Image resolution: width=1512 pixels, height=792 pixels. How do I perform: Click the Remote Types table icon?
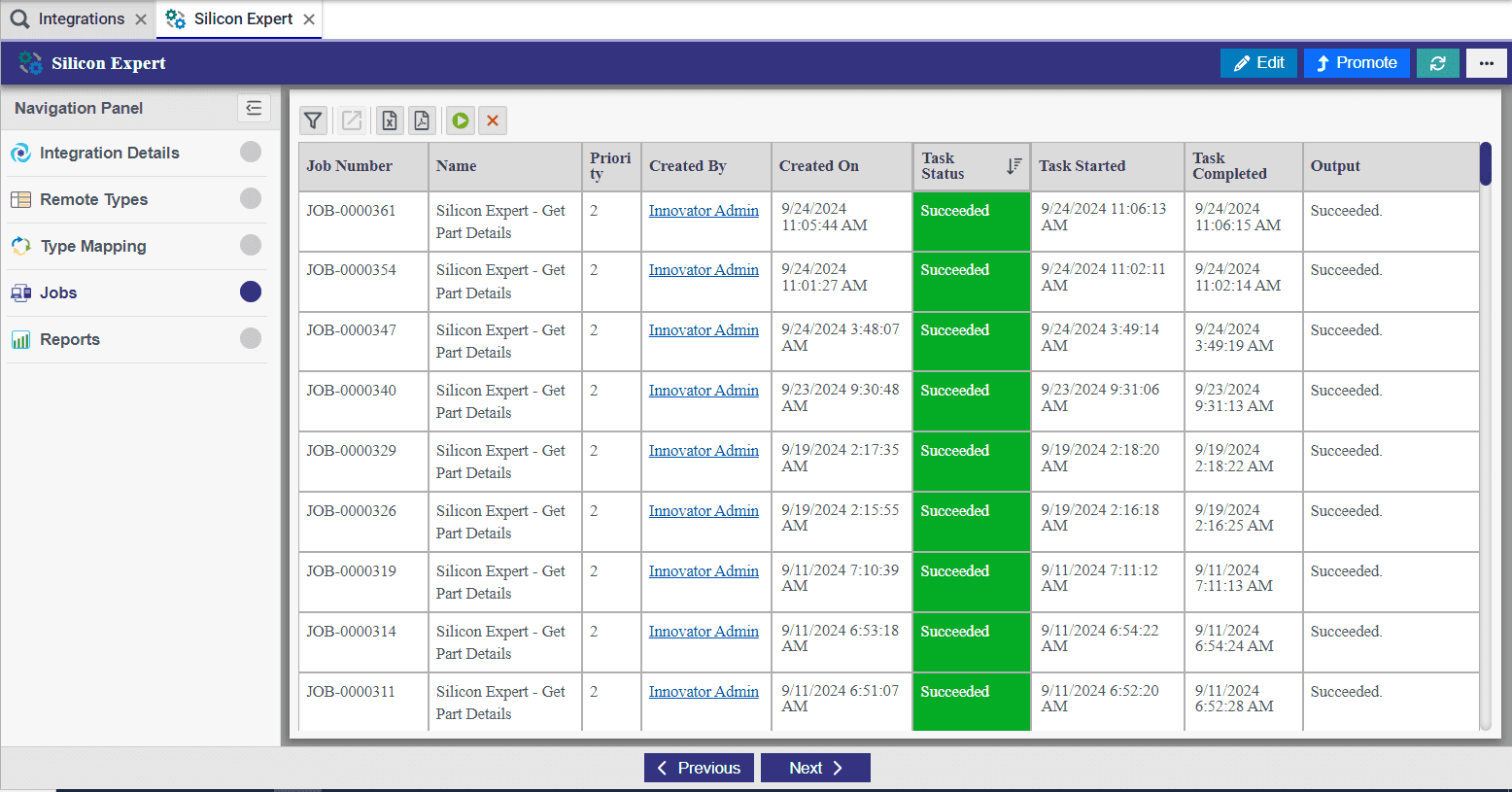(20, 199)
